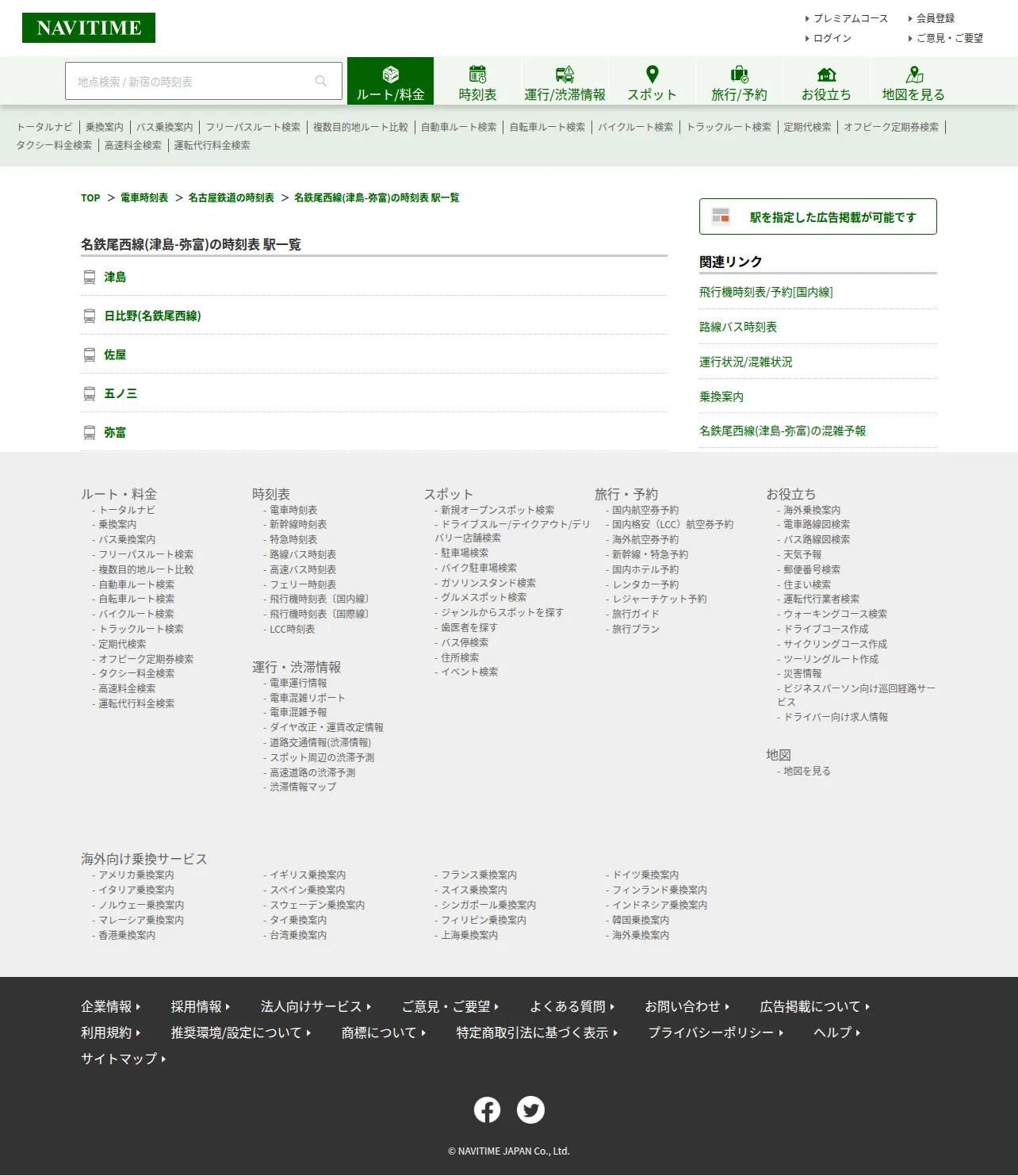Image resolution: width=1018 pixels, height=1176 pixels.
Task: Open footer 地図を見る link
Action: [807, 771]
